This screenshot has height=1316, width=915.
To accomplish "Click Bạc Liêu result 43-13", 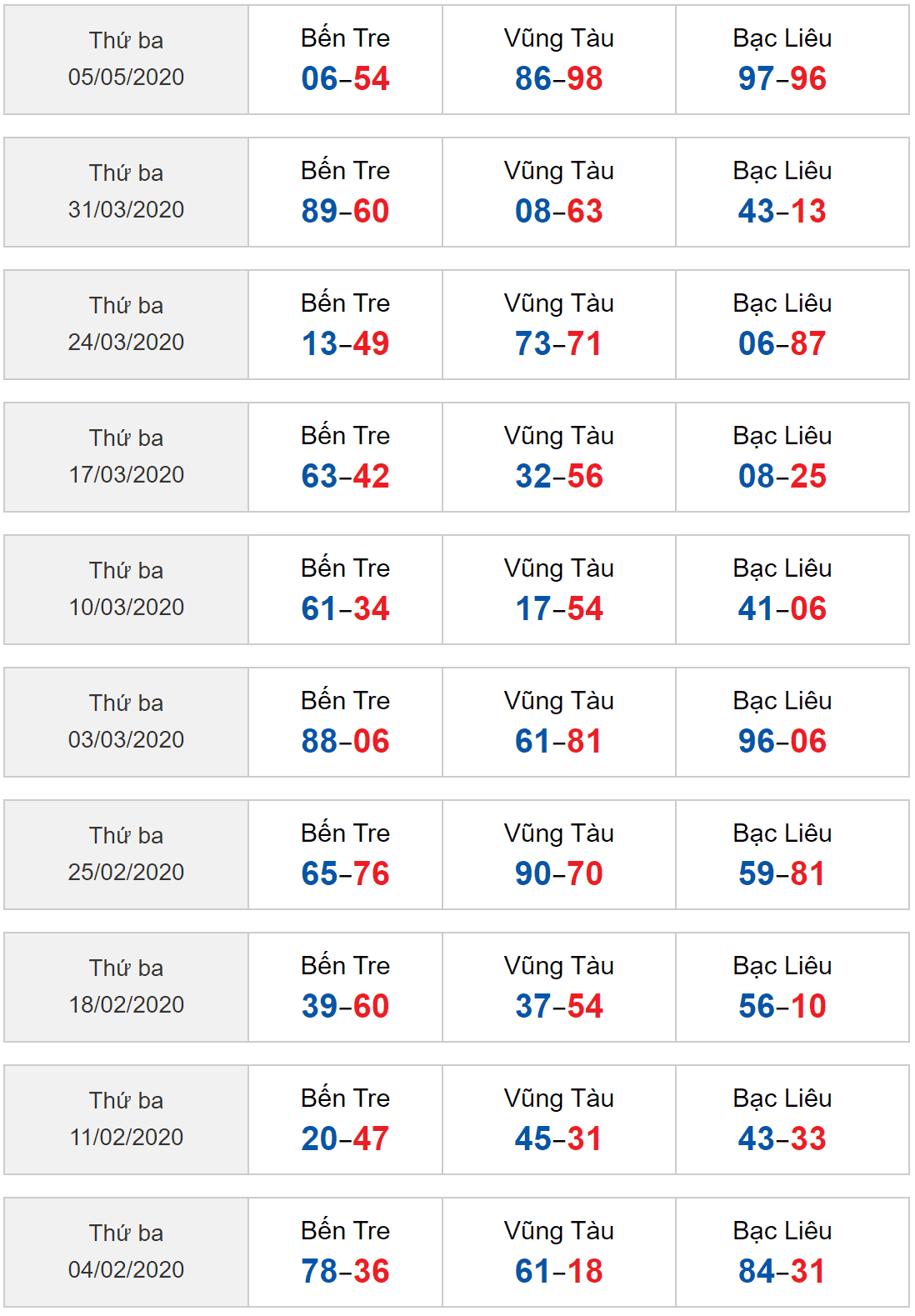I will tap(782, 211).
